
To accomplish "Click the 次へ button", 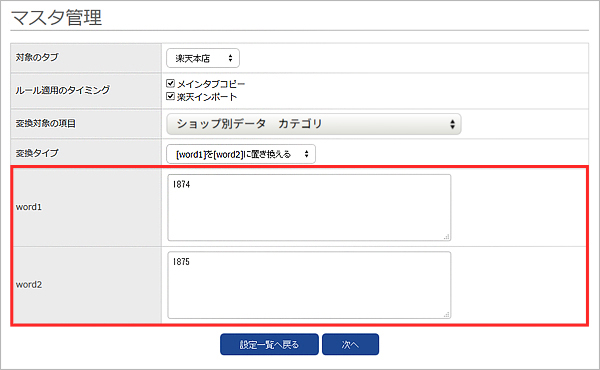I will click(350, 344).
